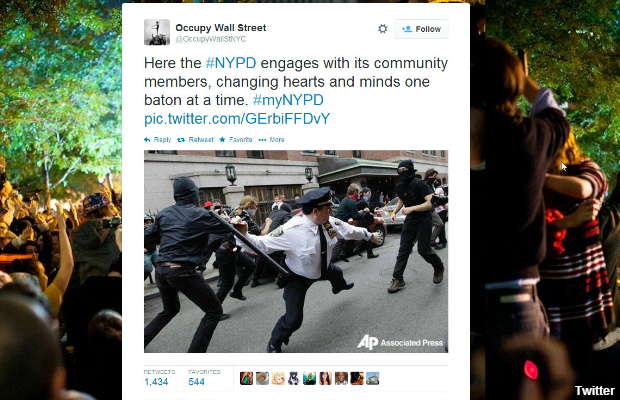
Task: Click the fifth retweeter avatar with green image
Action: tap(309, 378)
